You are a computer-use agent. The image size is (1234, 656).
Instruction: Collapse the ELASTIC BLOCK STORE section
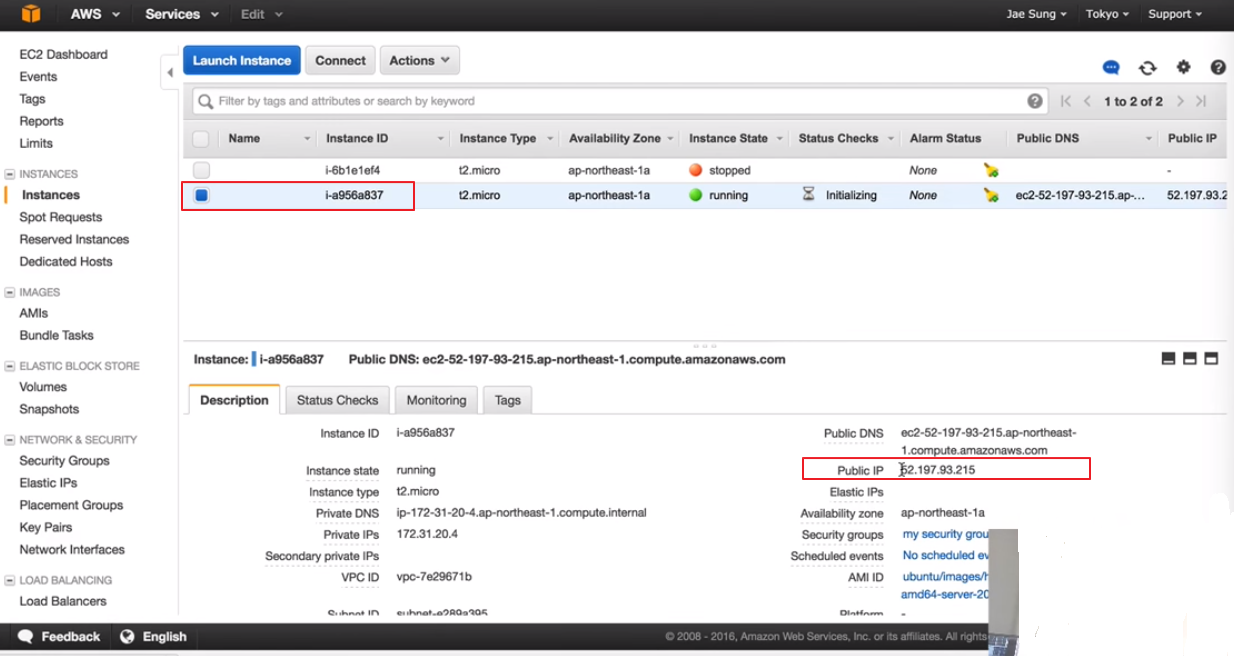(x=10, y=366)
